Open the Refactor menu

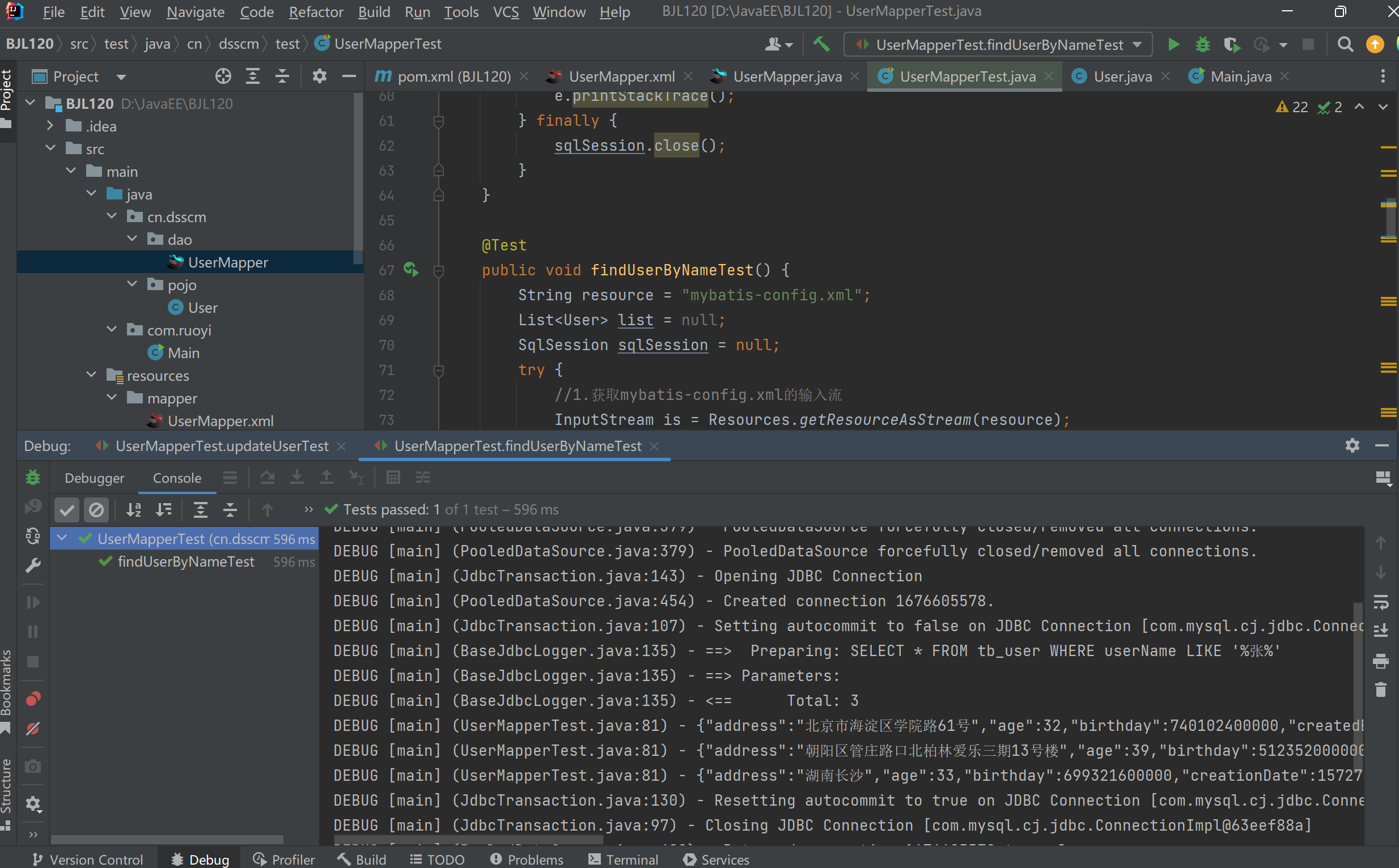[316, 11]
